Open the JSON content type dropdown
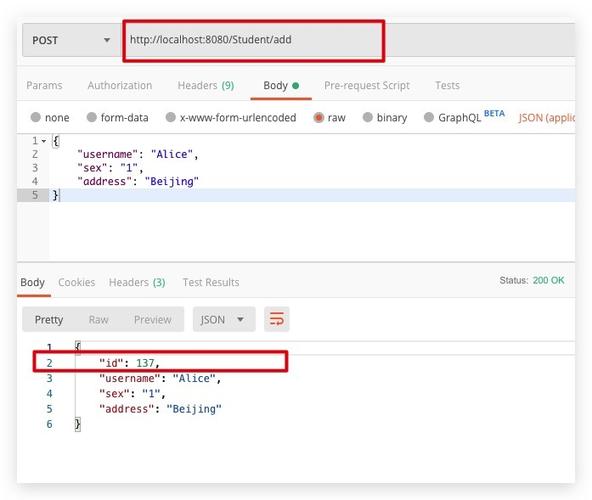This screenshot has height=500, width=592. [547, 117]
